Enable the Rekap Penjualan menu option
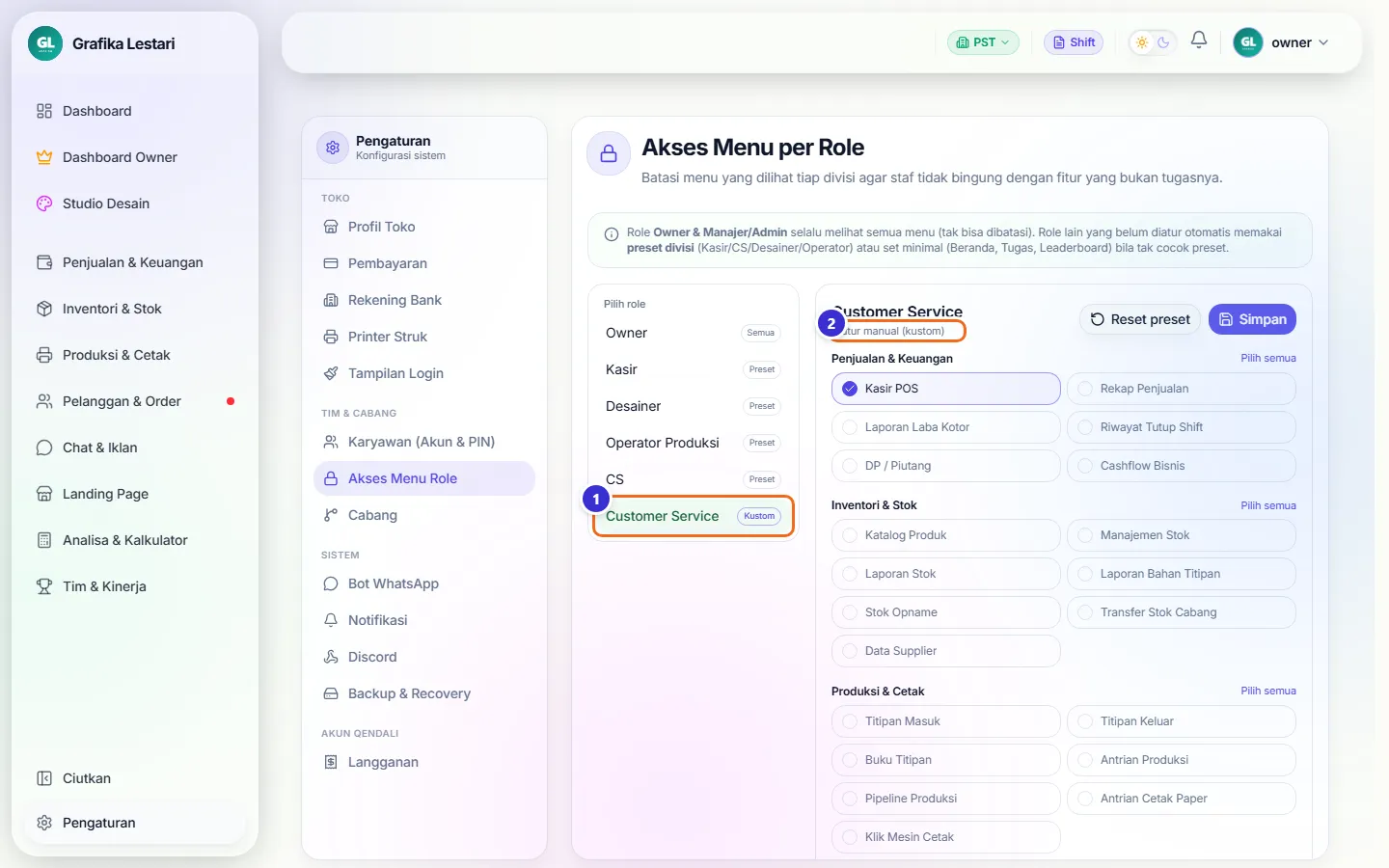The height and width of the screenshot is (868, 1389). tap(1181, 389)
